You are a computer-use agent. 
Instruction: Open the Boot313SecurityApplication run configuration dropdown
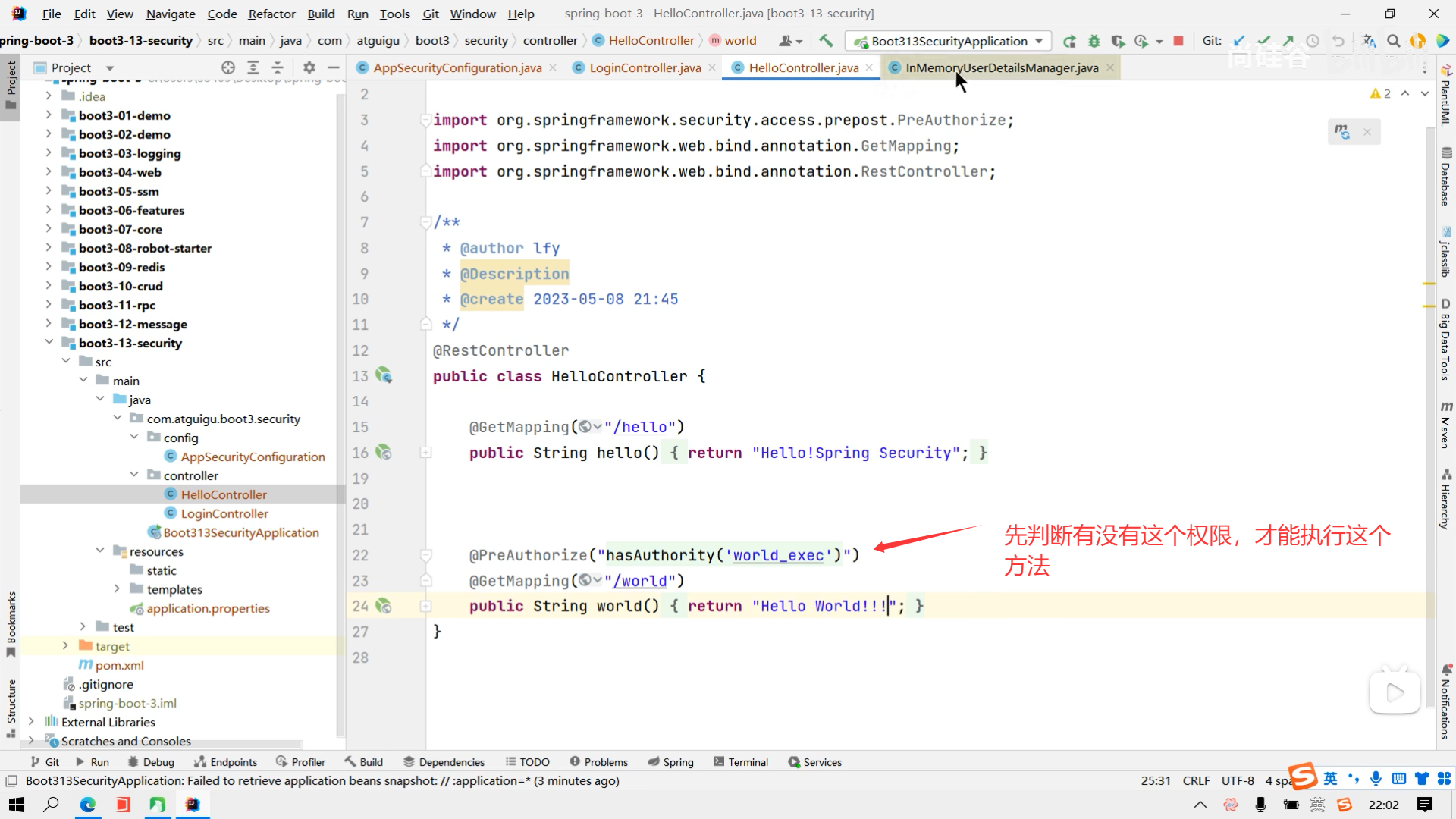tap(948, 41)
